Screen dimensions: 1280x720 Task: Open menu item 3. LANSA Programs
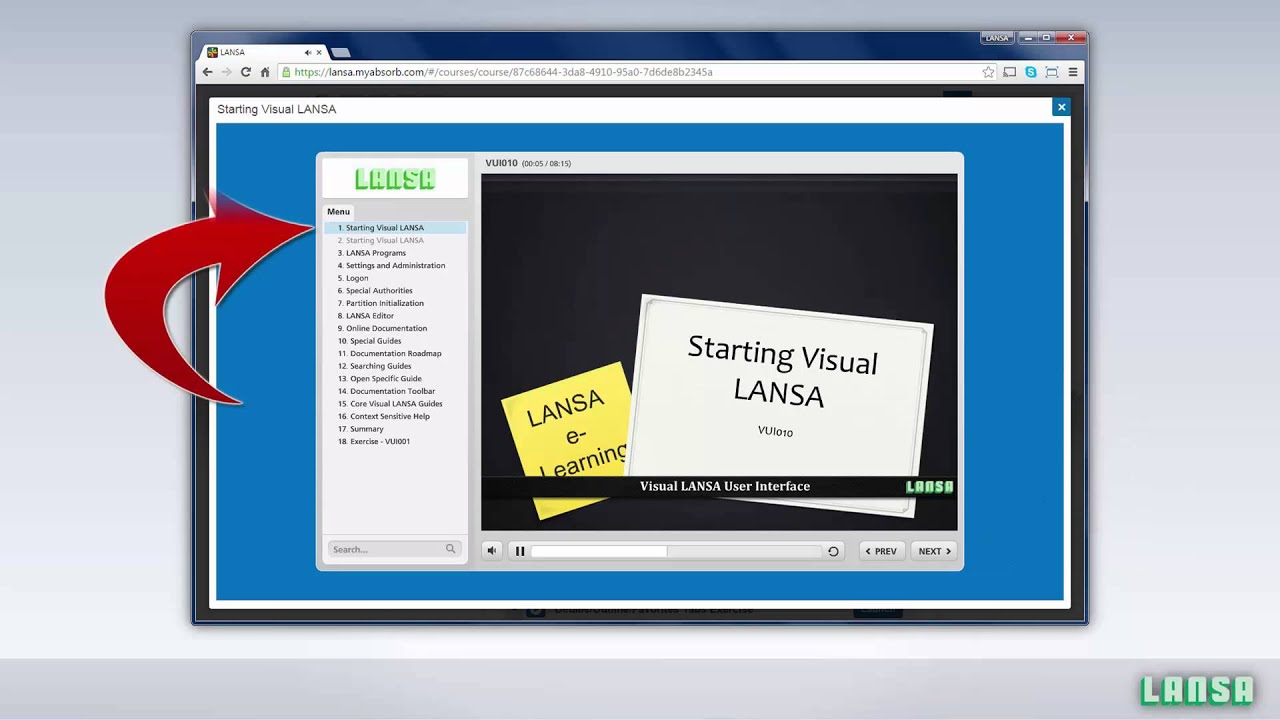[395, 253]
